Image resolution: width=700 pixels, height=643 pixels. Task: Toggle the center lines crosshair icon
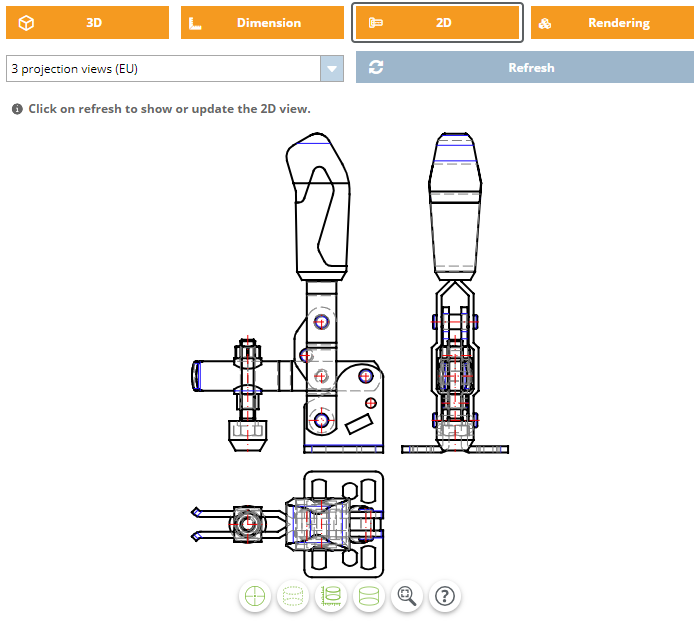[x=256, y=596]
